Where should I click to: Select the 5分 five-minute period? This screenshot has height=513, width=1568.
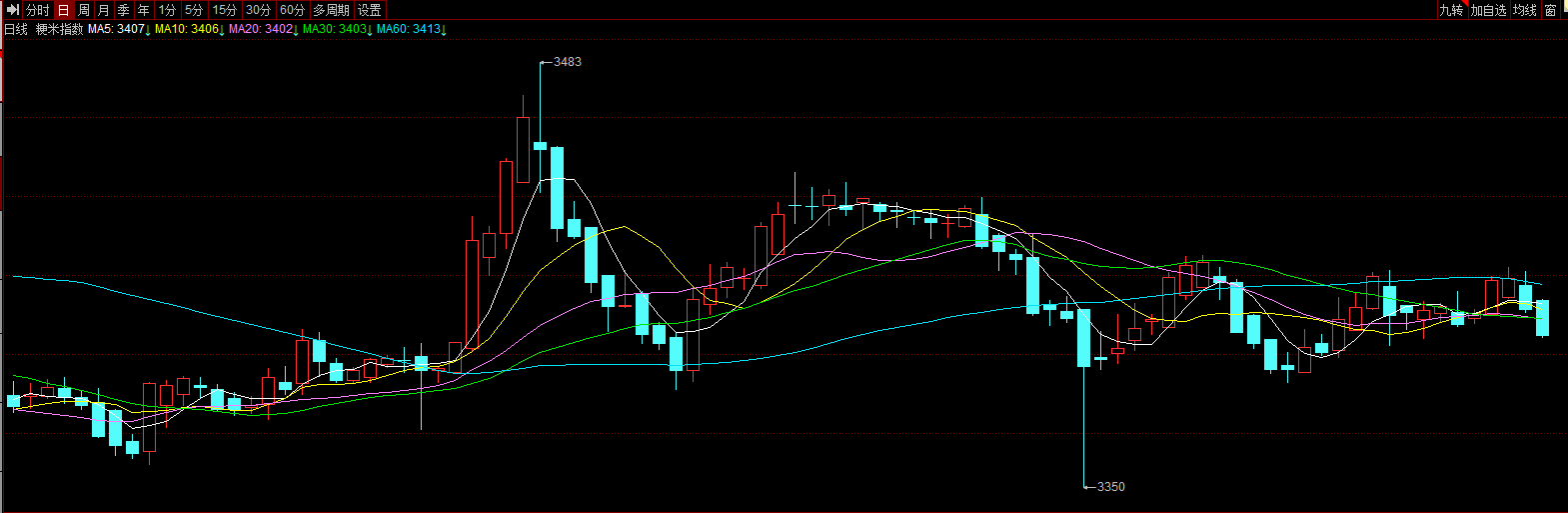(194, 10)
